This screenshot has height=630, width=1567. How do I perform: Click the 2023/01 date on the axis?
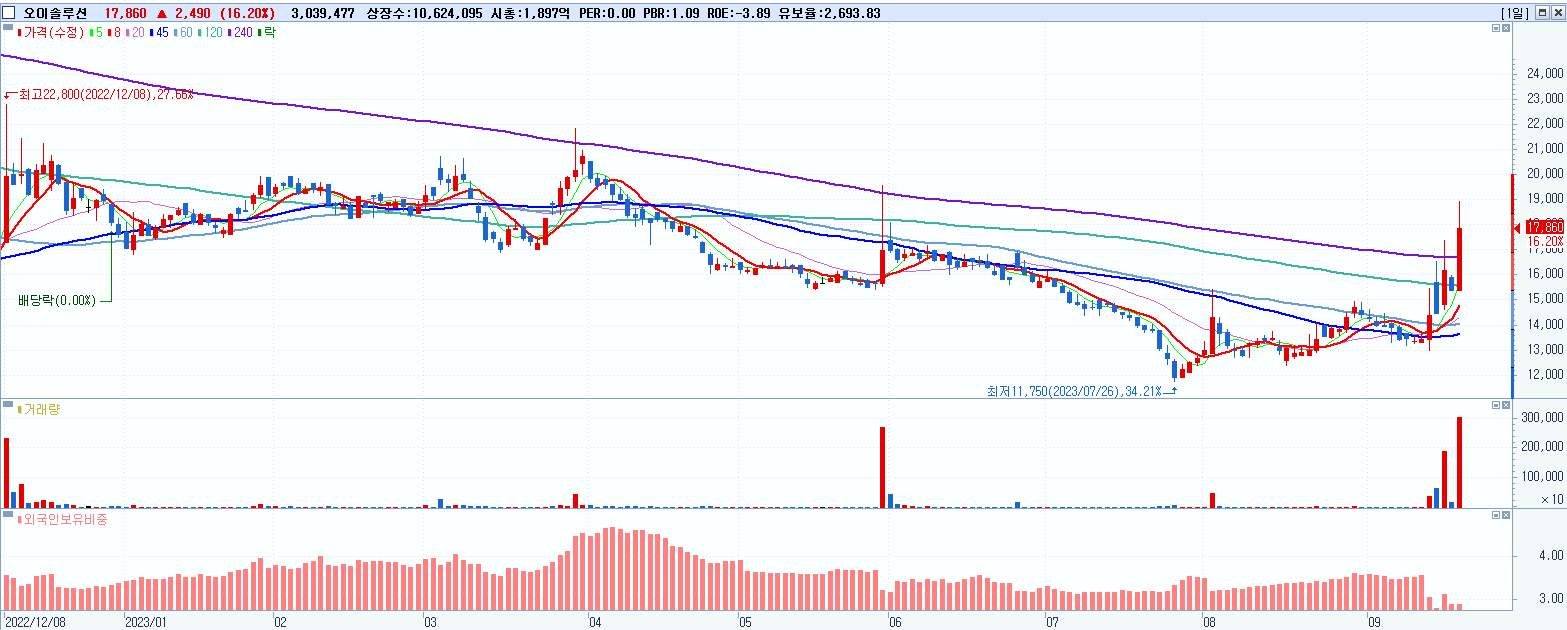148,621
